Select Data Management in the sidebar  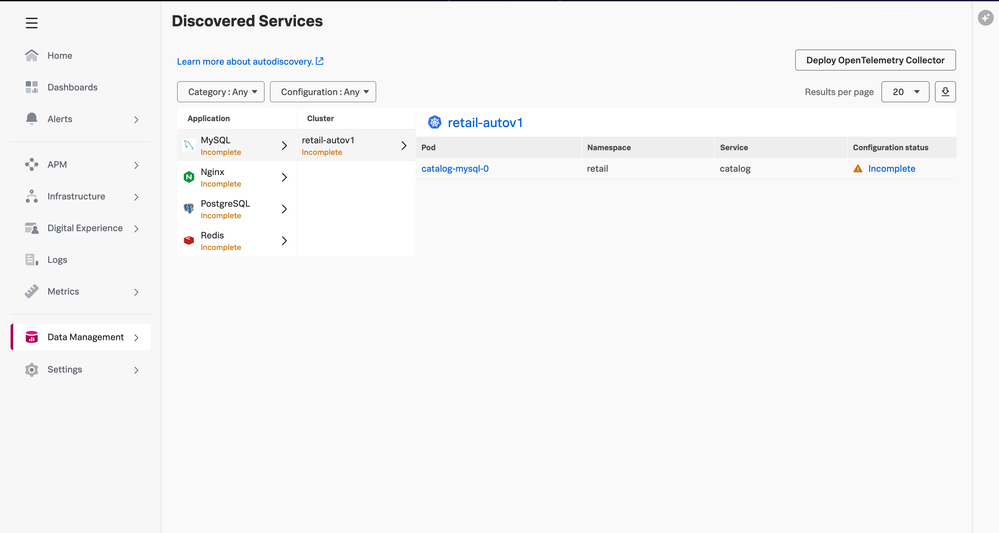85,338
